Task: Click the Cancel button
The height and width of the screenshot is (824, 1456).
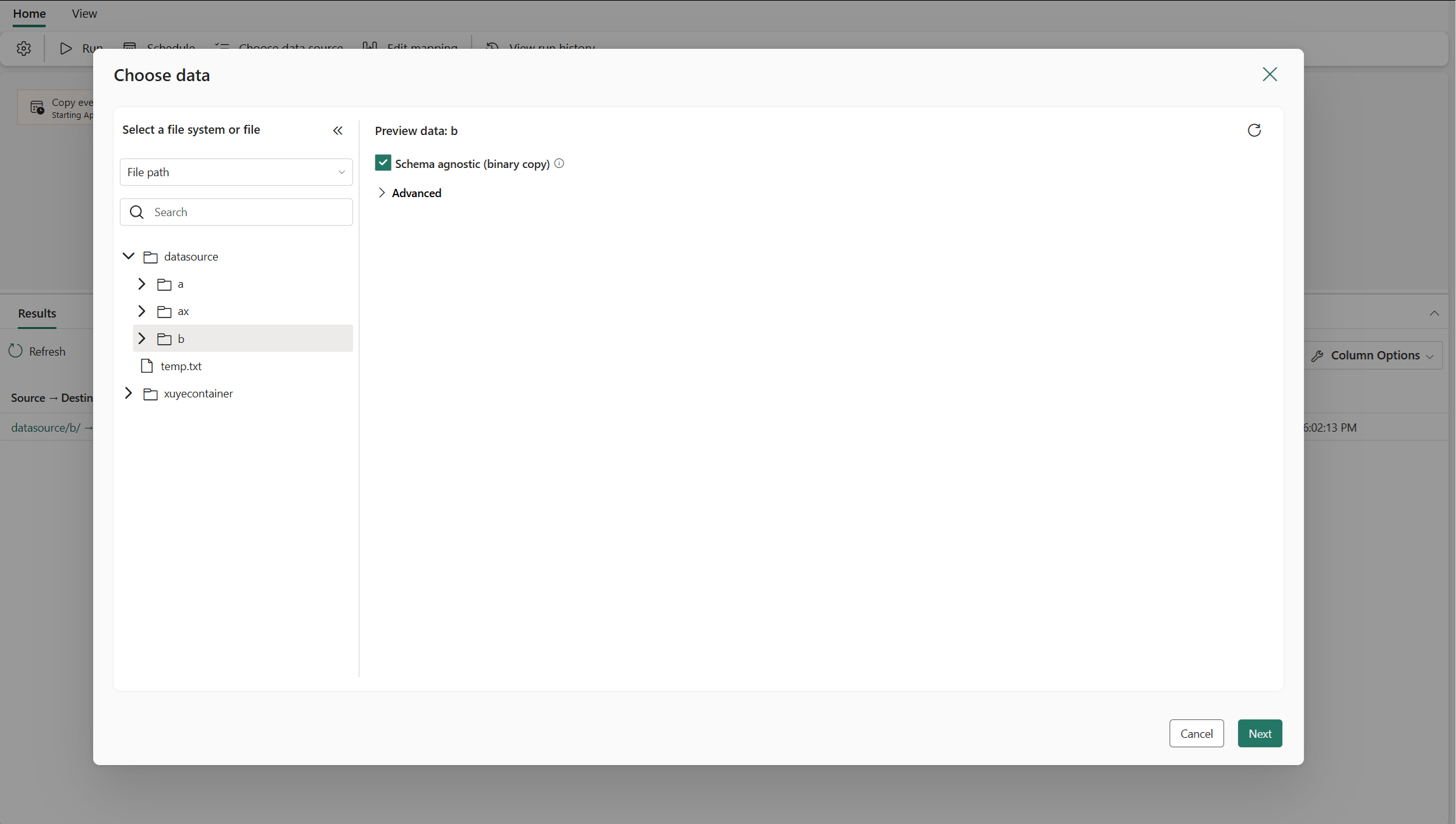Action: point(1196,733)
